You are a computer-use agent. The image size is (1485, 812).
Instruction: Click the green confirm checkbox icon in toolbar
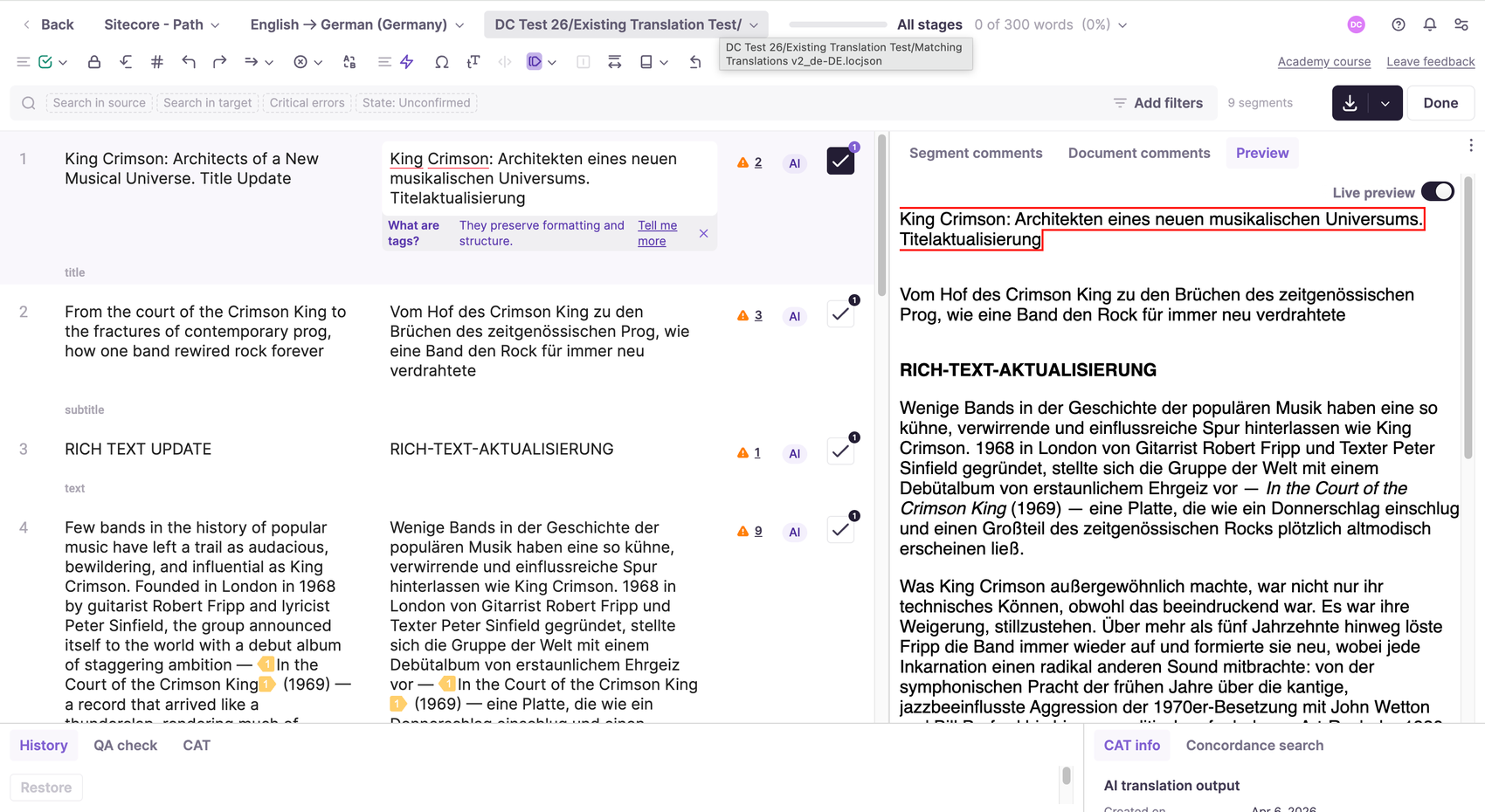click(x=45, y=62)
